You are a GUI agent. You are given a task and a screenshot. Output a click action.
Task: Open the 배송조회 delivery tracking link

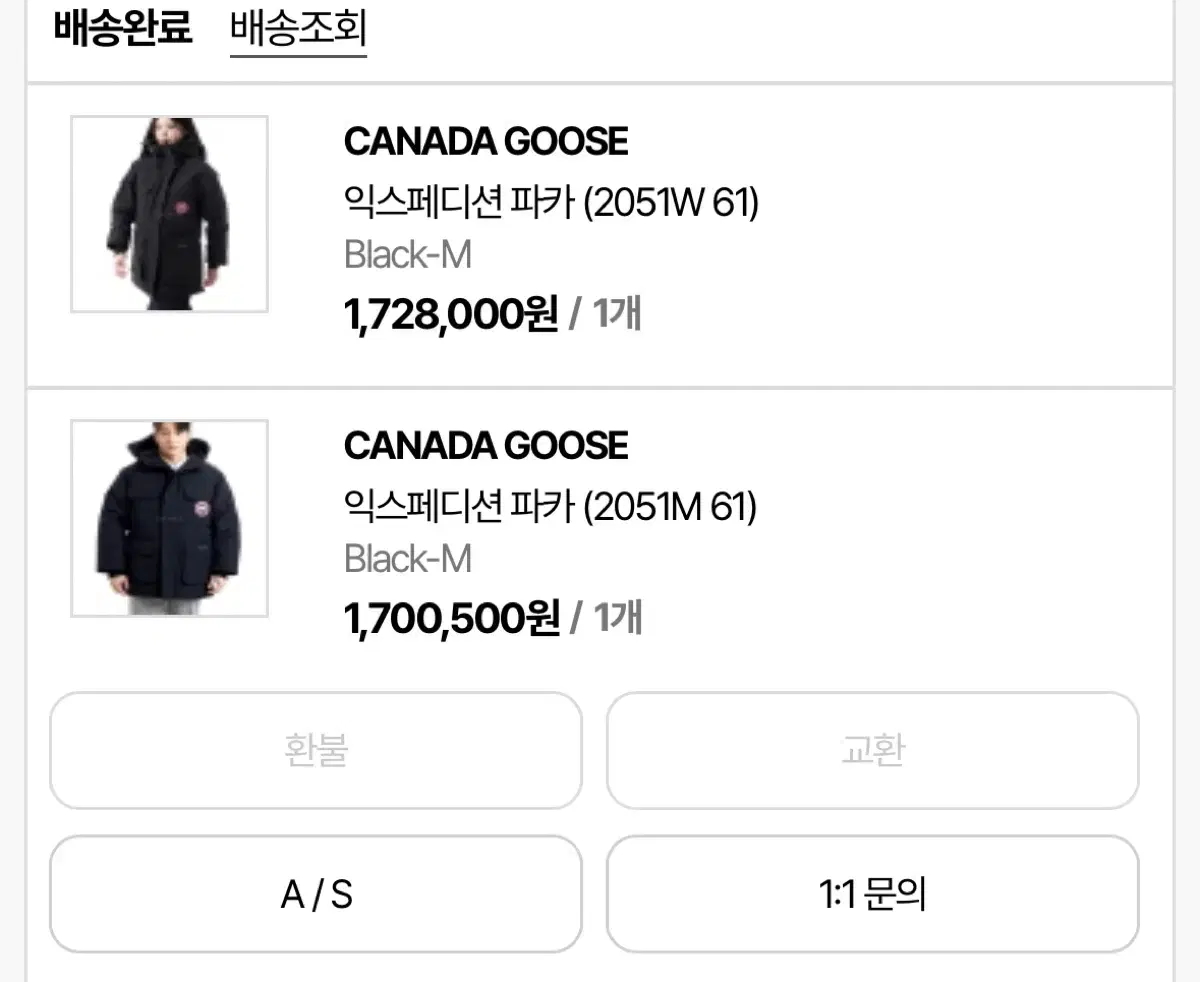pos(298,28)
